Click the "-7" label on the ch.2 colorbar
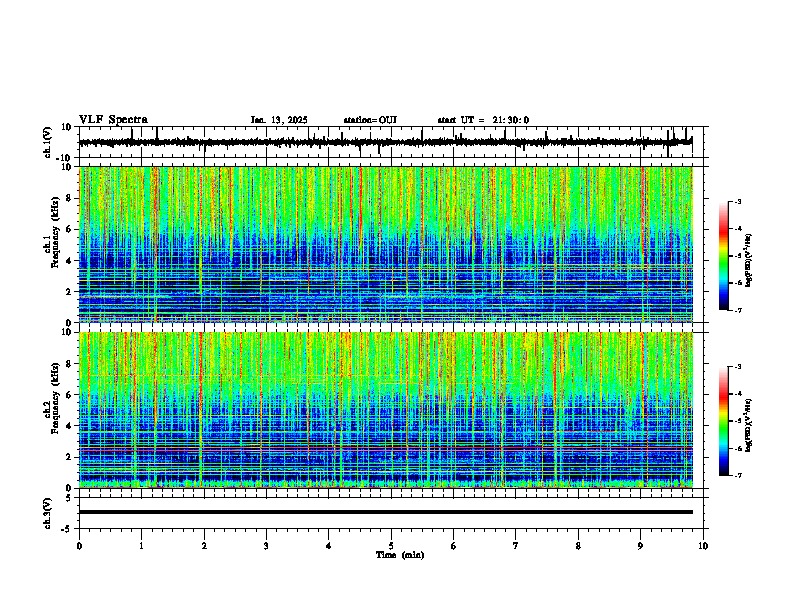 click(x=738, y=475)
